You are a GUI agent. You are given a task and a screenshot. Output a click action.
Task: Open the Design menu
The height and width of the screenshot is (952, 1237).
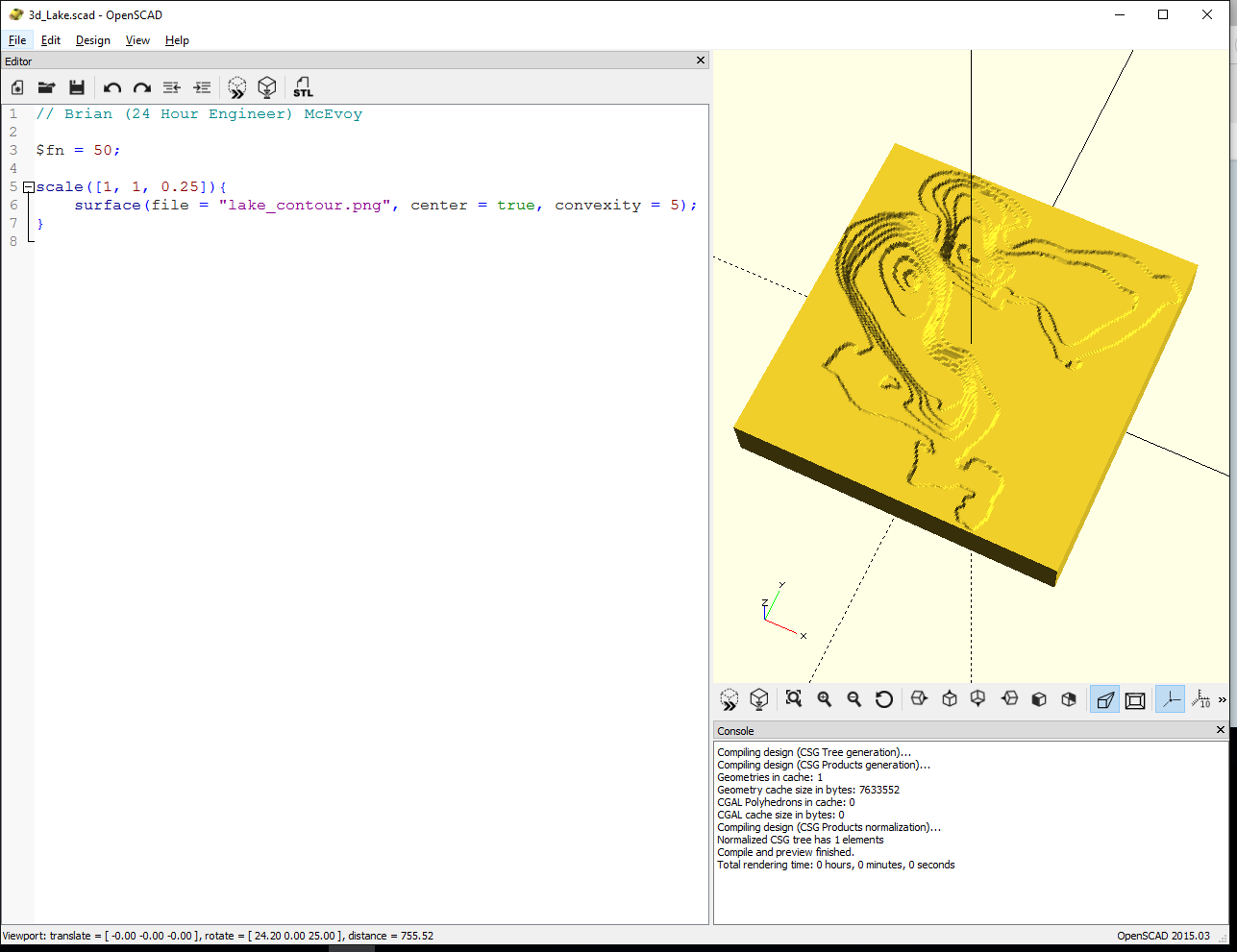pyautogui.click(x=92, y=40)
